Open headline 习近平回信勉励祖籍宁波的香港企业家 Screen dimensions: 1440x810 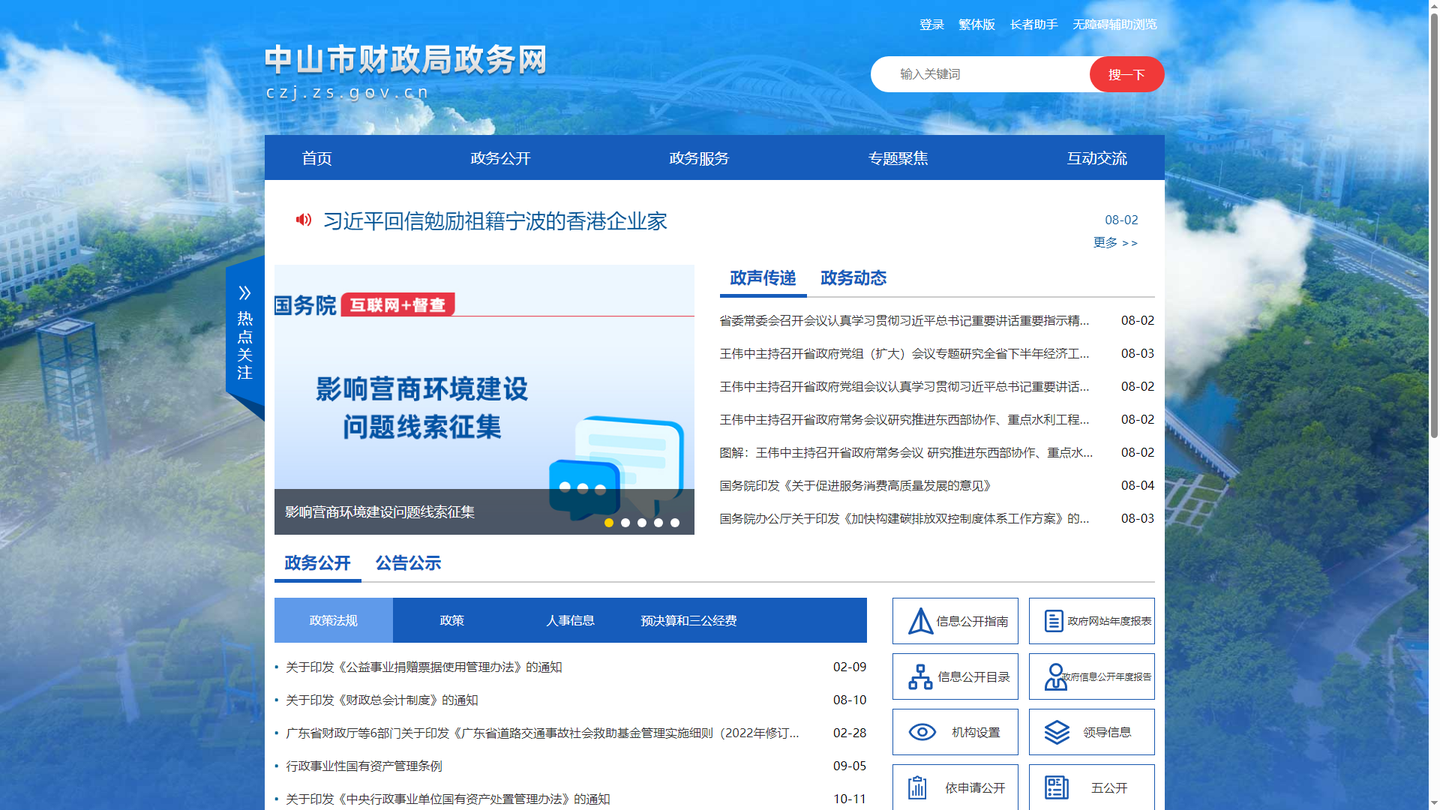tap(495, 221)
